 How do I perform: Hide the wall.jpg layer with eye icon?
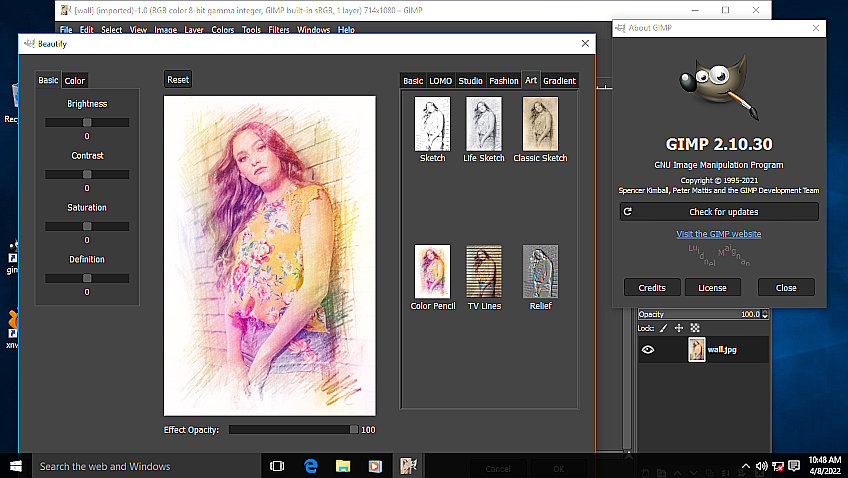pos(648,349)
